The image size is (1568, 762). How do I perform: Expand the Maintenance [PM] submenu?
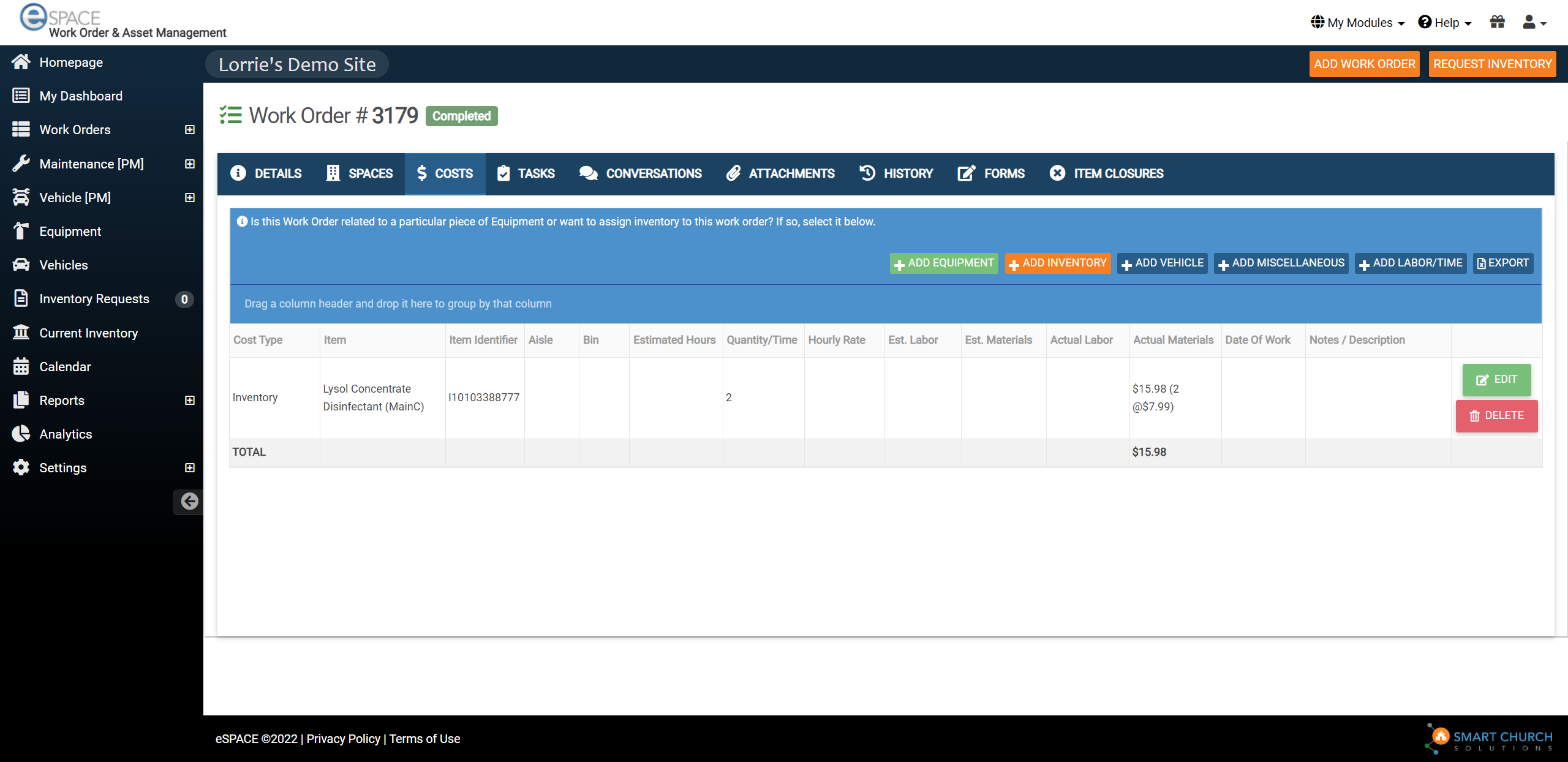click(x=190, y=164)
